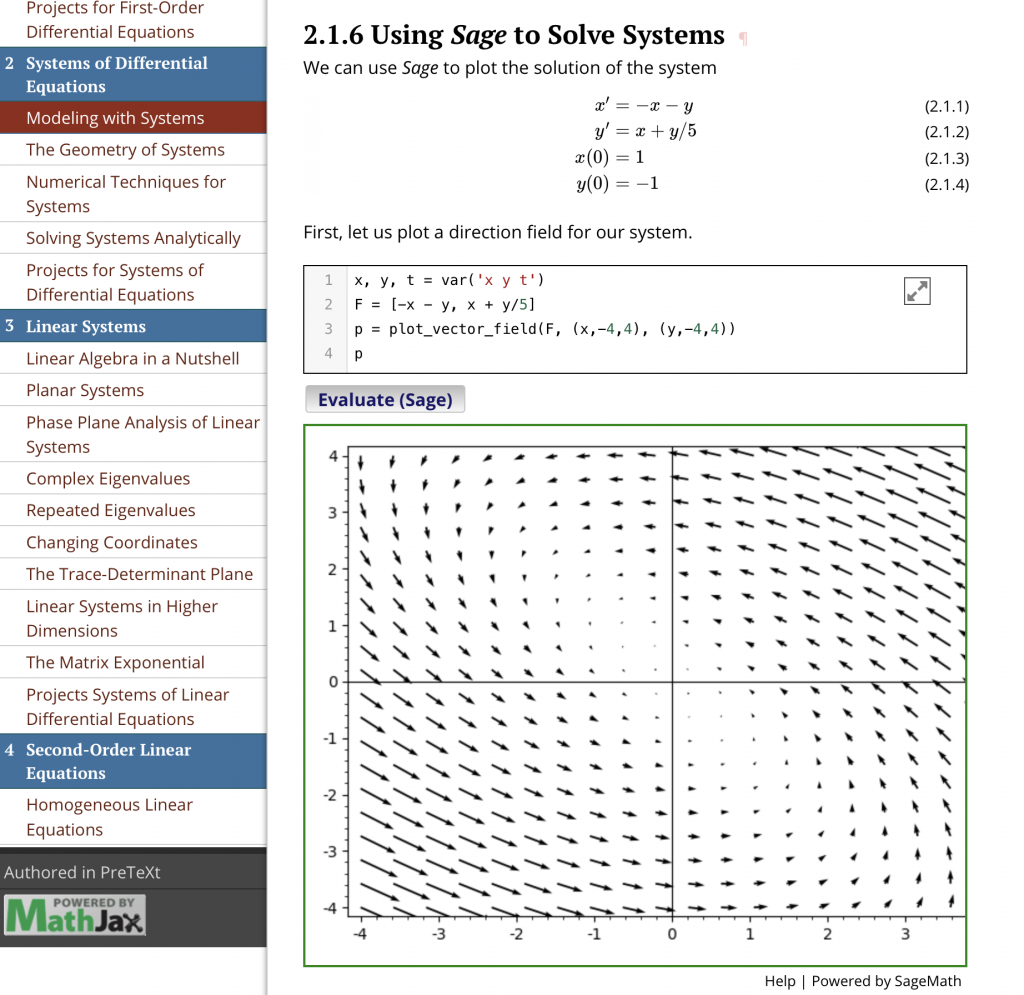This screenshot has width=1024, height=995.
Task: Click the pilcrow permalink beside section heading
Action: tap(743, 38)
